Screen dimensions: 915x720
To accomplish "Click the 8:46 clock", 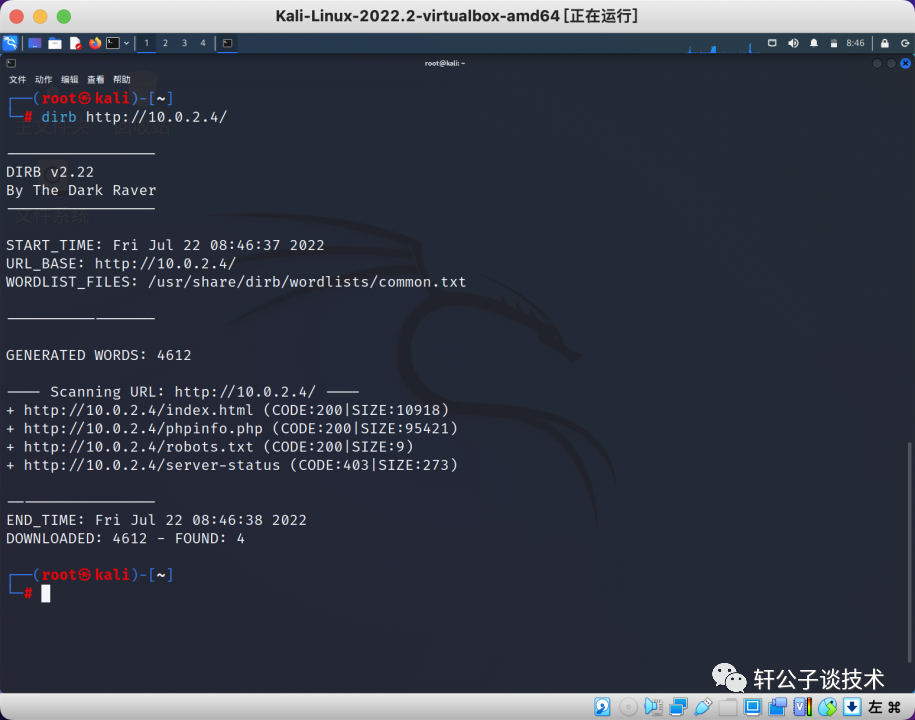I will pos(855,43).
